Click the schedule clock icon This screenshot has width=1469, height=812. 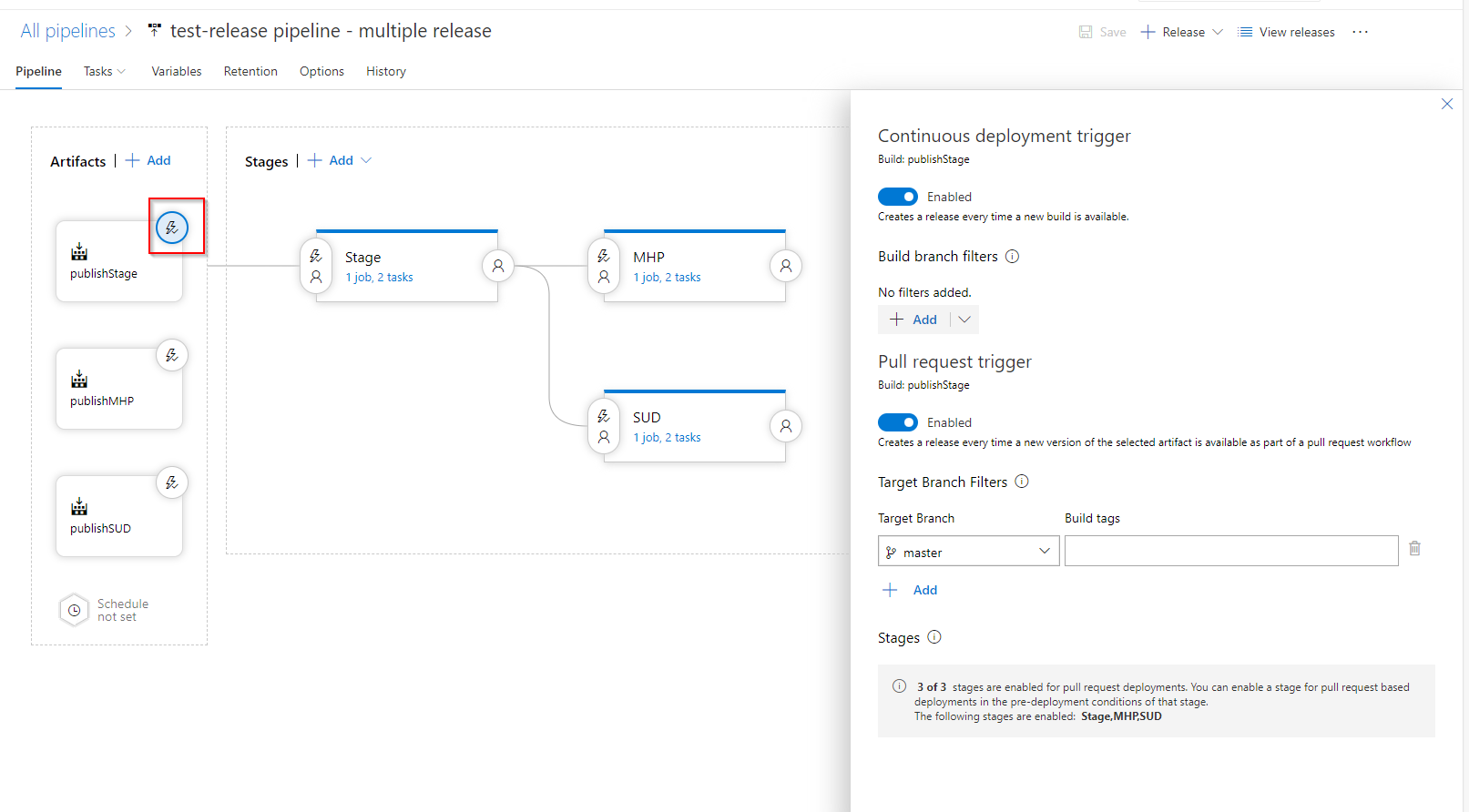tap(74, 610)
